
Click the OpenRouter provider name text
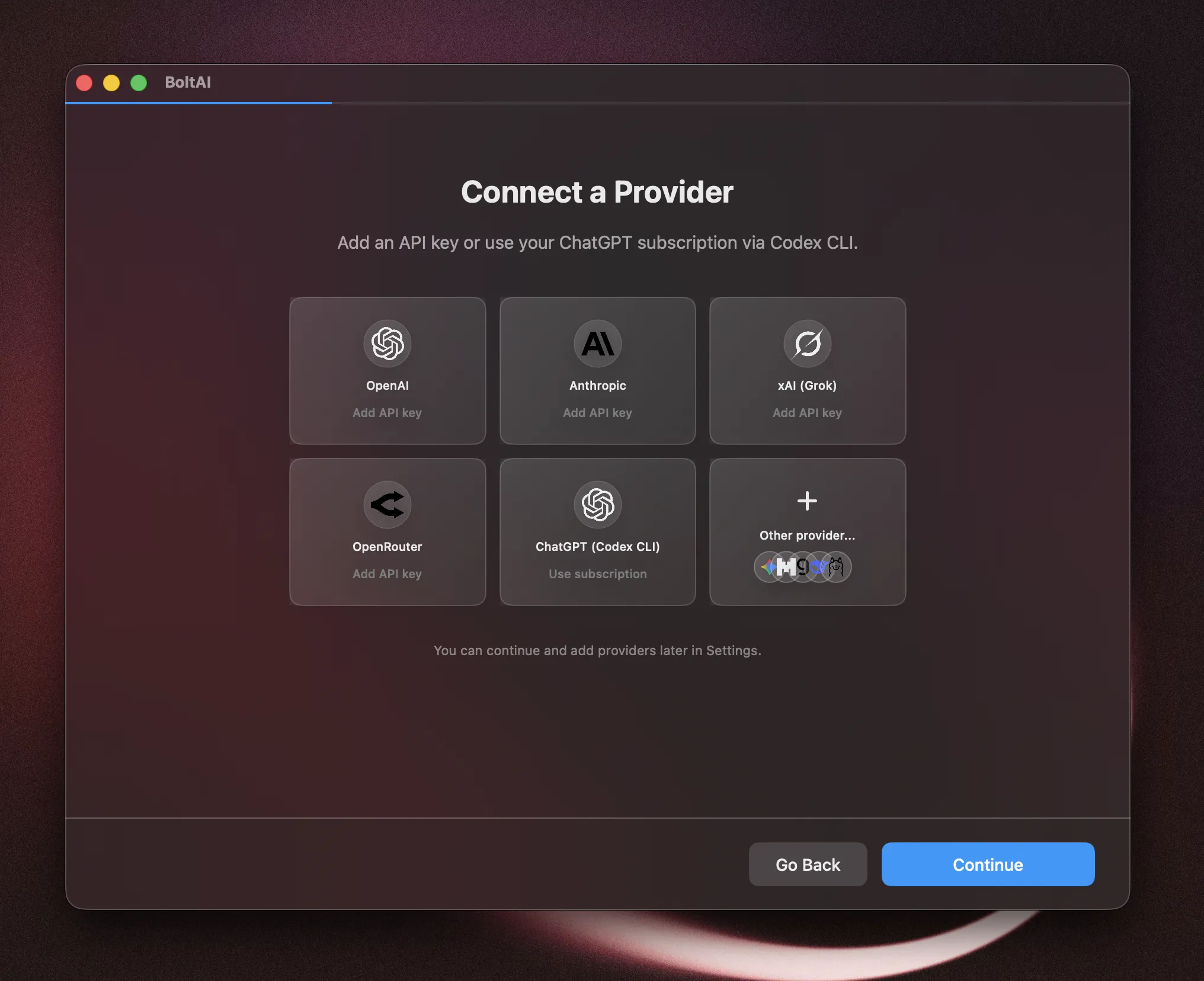(x=388, y=547)
